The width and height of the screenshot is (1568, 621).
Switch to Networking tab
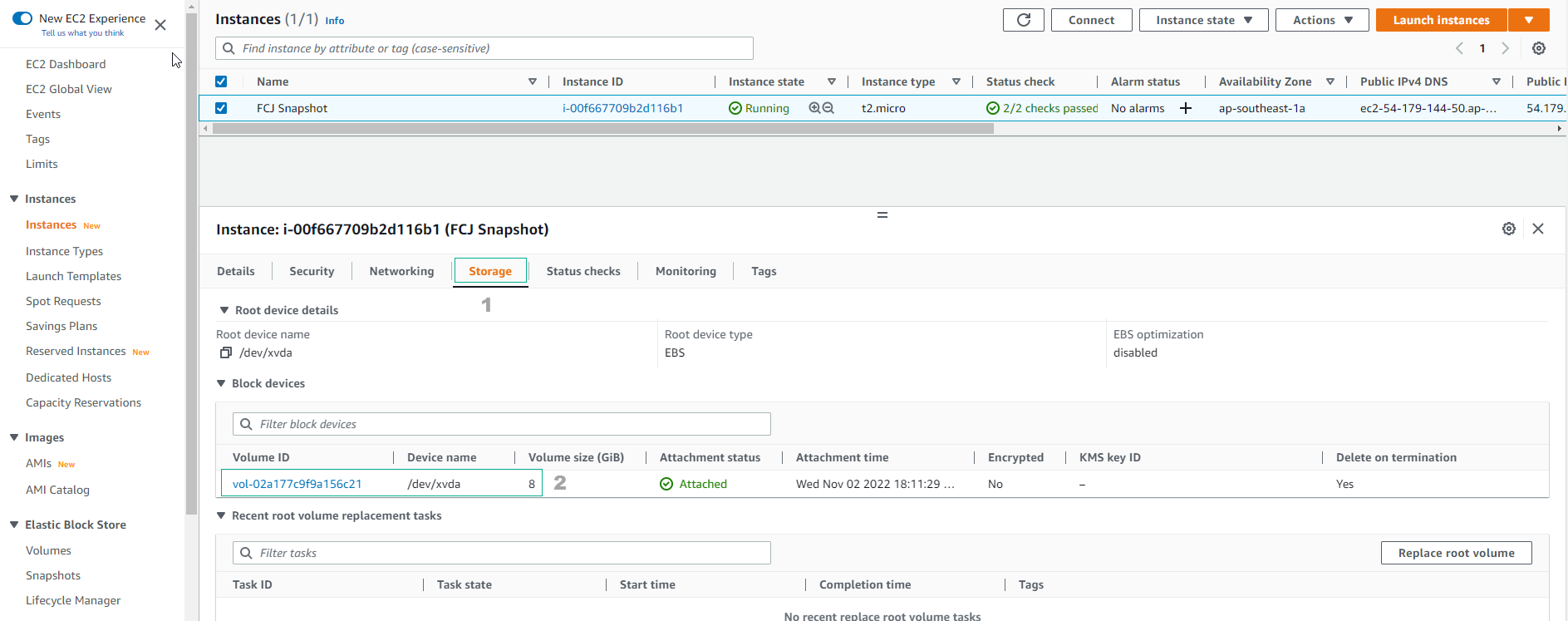[401, 271]
